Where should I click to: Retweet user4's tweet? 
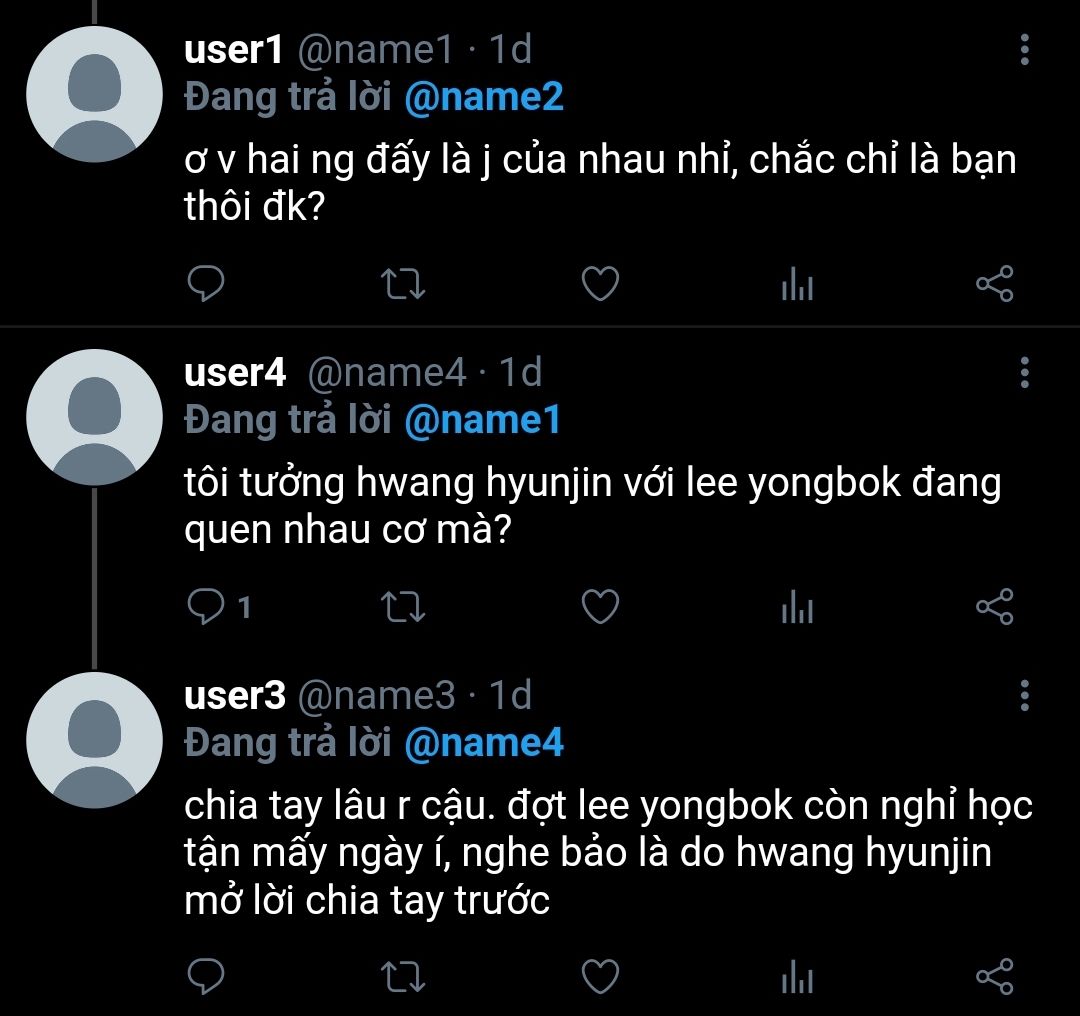[403, 607]
